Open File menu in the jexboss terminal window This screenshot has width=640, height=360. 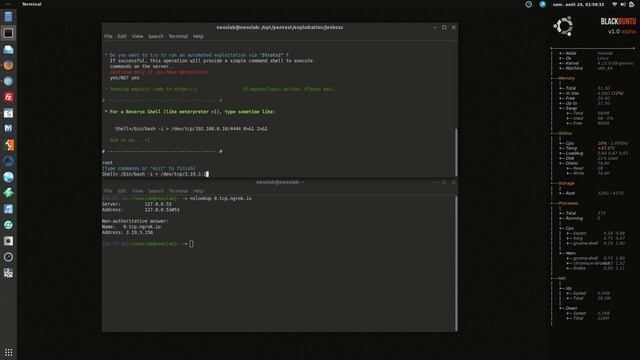click(x=108, y=36)
